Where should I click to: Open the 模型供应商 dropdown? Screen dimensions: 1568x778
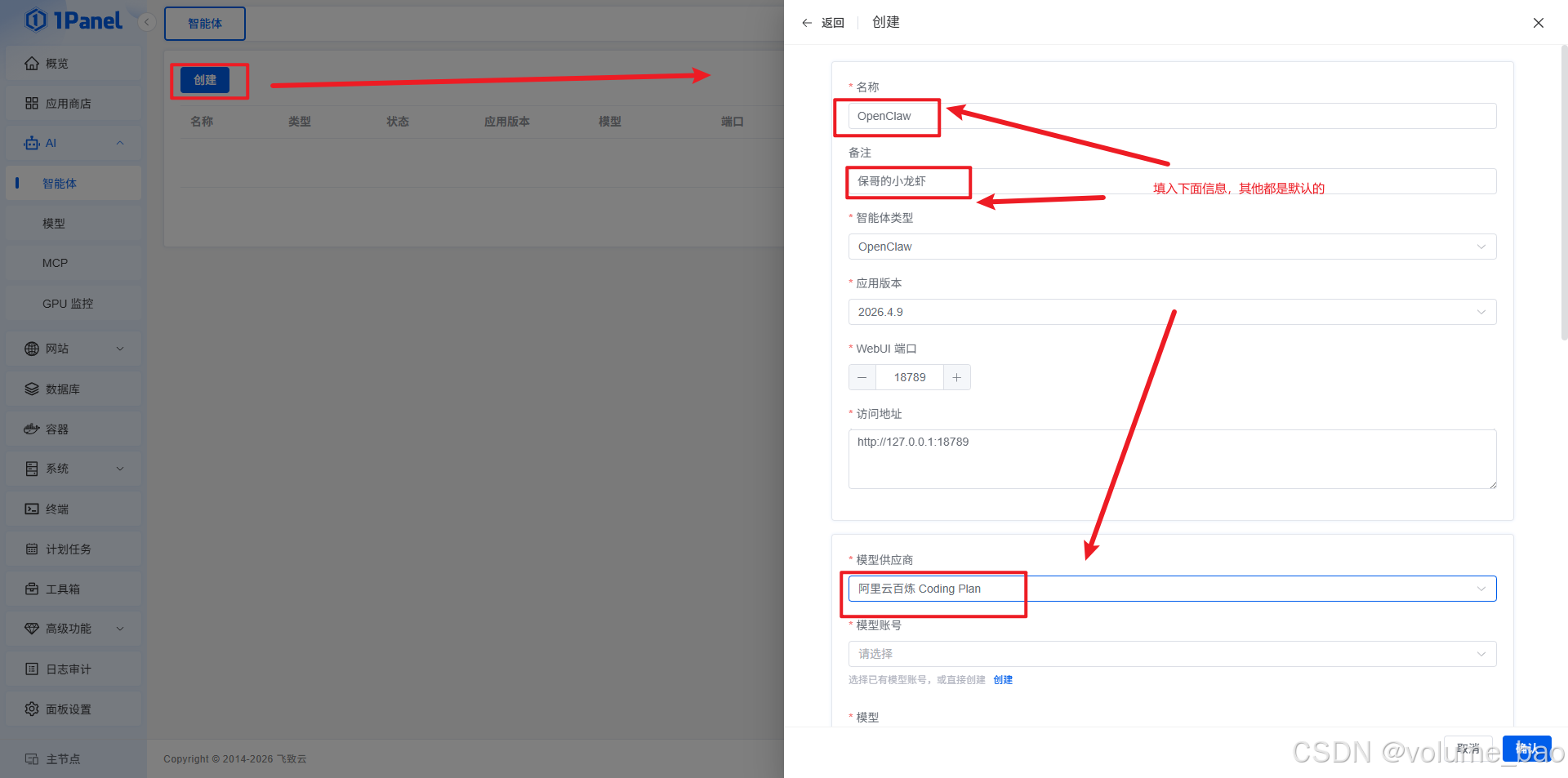point(1172,589)
